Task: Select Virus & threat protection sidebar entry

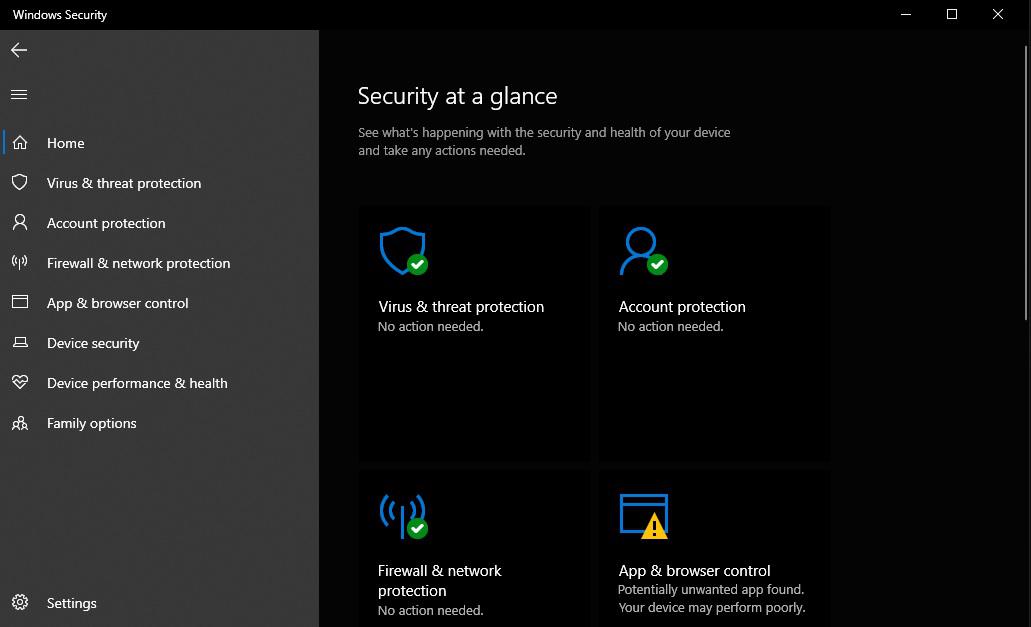Action: [124, 183]
